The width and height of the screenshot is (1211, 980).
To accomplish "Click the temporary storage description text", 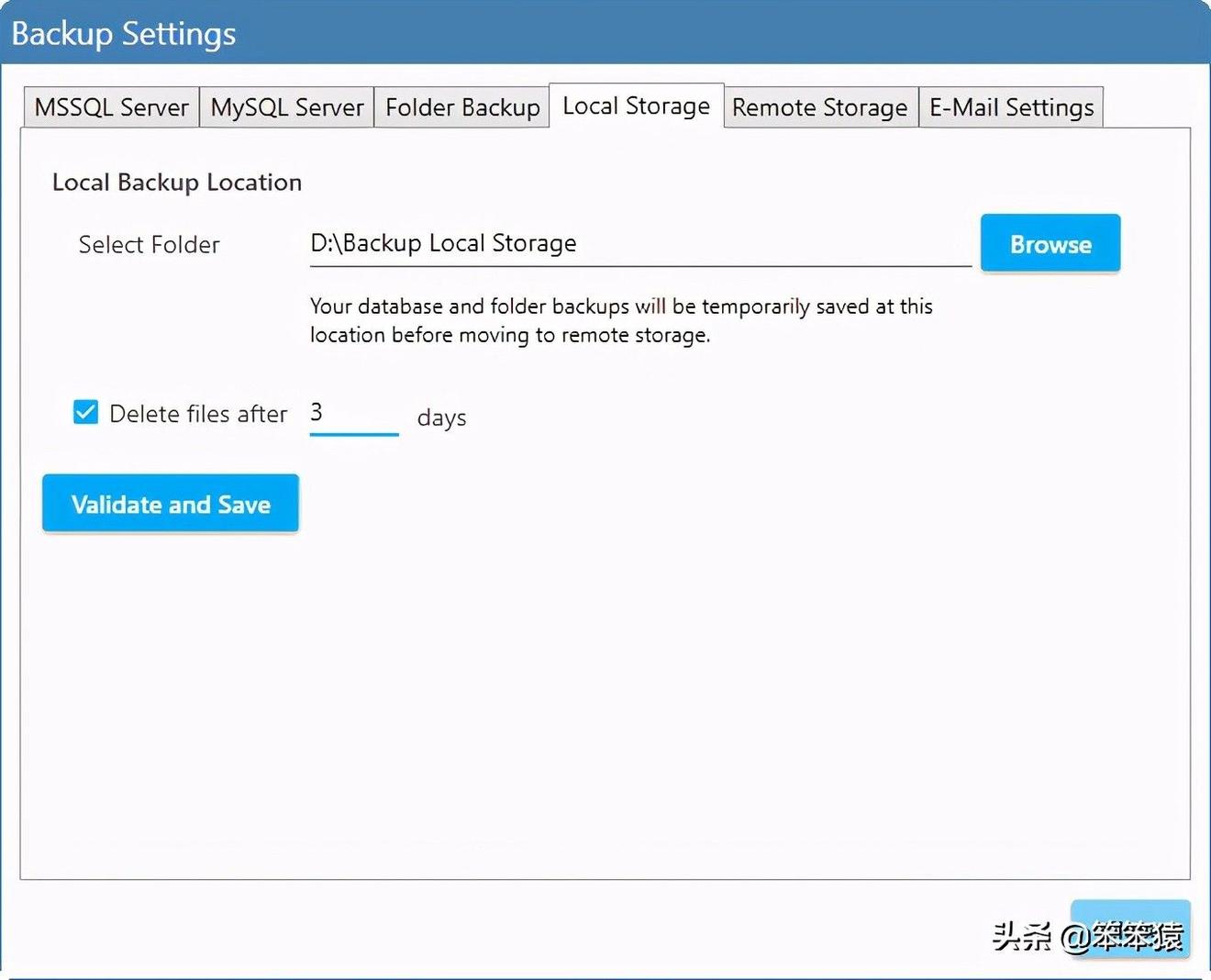I will coord(620,320).
